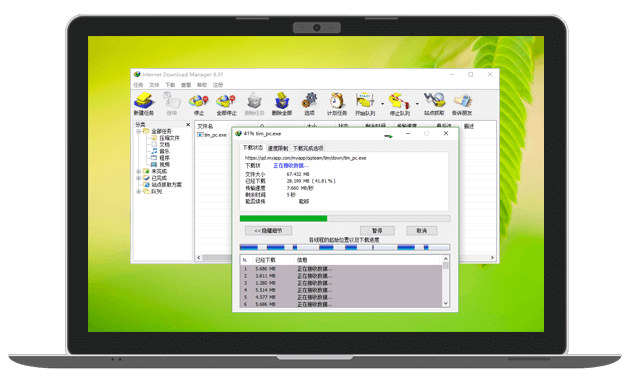This screenshot has width=630, height=380.
Task: Expand the 队列 tree node
Action: click(x=138, y=192)
